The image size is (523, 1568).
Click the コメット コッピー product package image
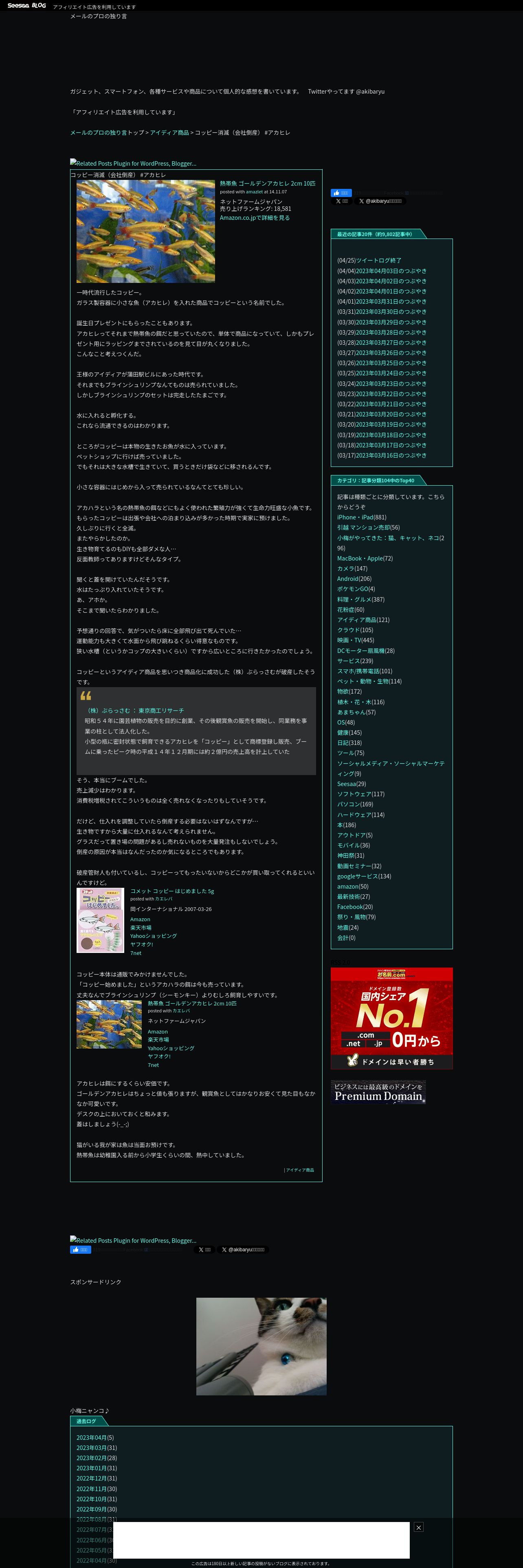[101, 920]
